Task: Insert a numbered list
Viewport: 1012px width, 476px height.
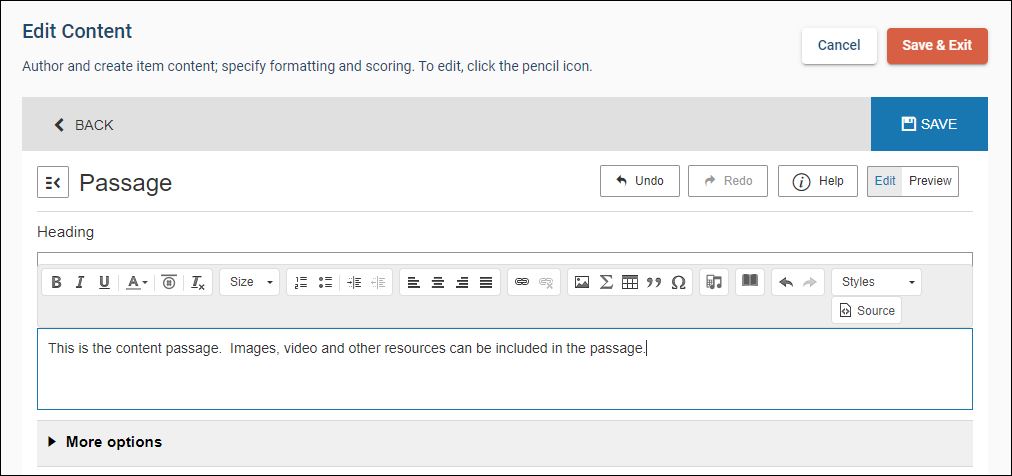Action: (x=301, y=282)
